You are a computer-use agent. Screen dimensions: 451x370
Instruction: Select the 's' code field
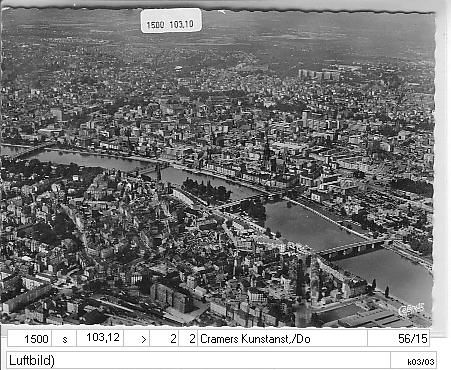[64, 339]
